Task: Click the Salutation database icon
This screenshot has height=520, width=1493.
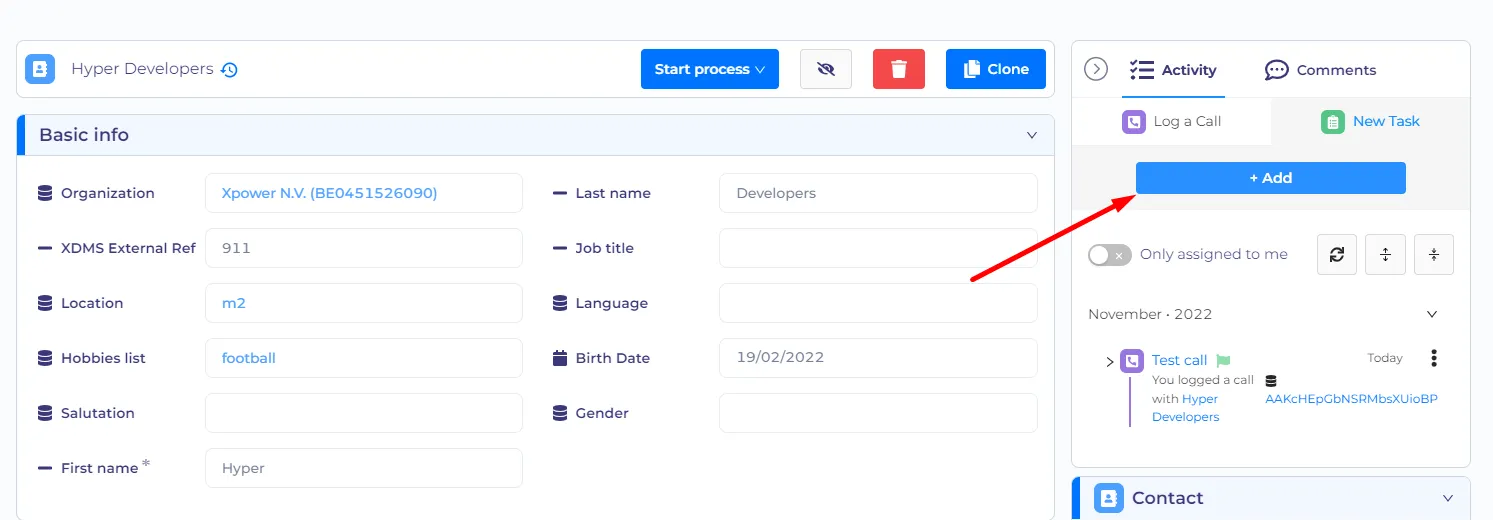Action: click(45, 413)
